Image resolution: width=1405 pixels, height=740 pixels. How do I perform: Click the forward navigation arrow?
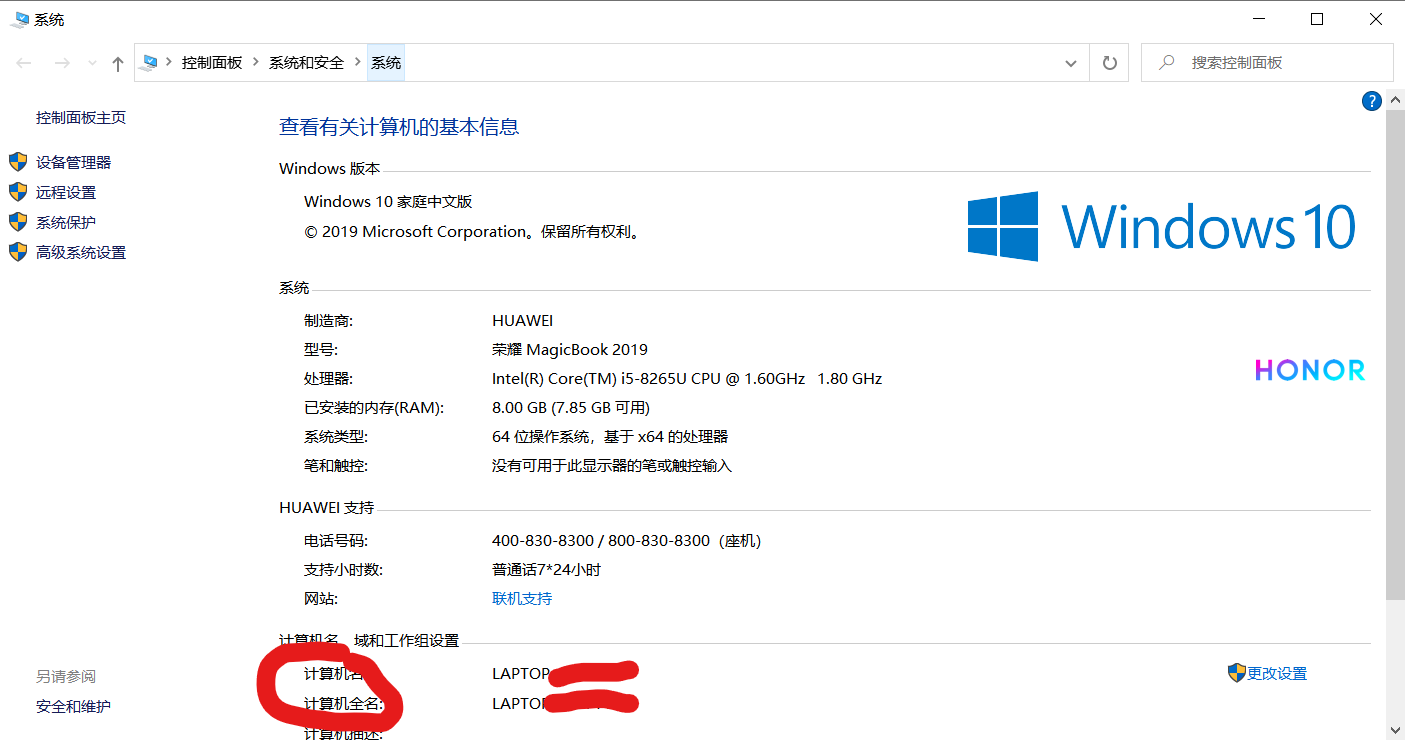tap(62, 63)
